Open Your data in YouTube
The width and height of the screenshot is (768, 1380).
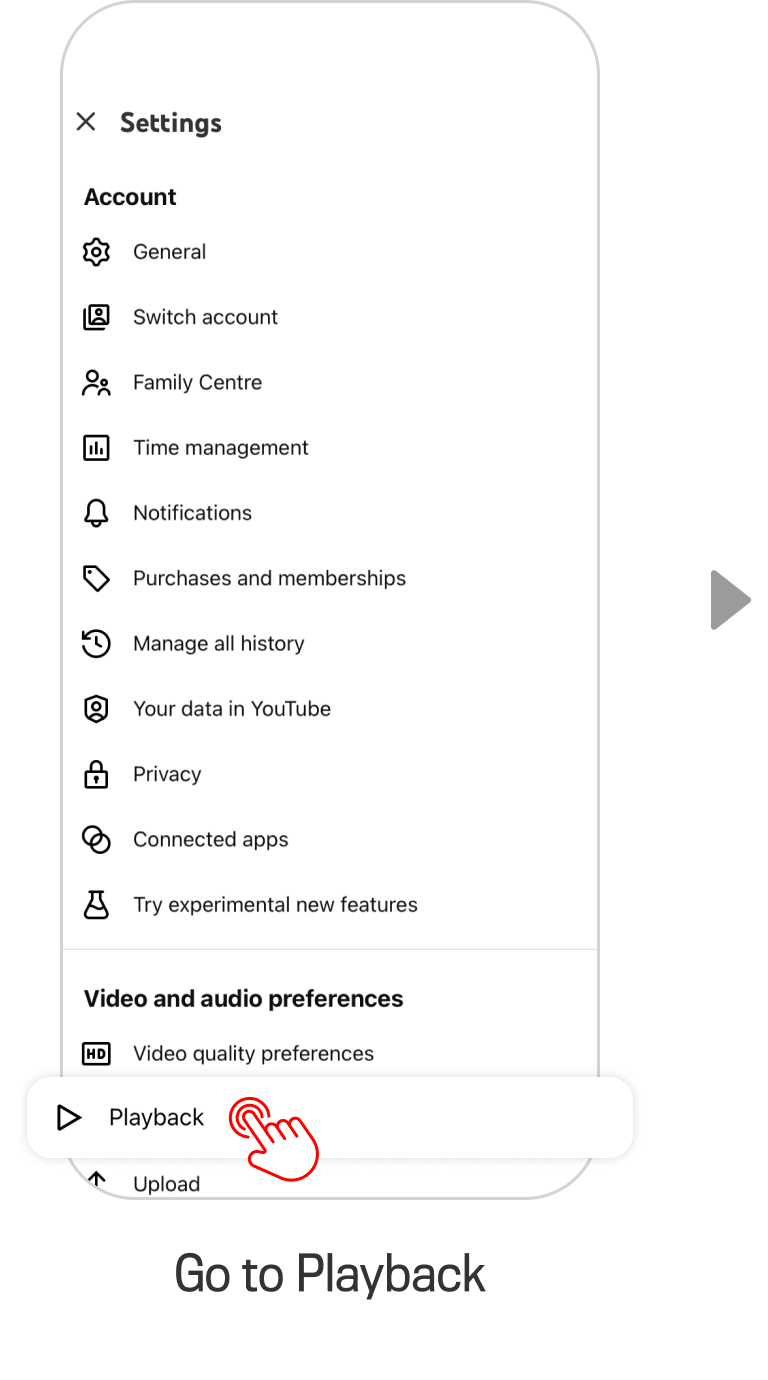pyautogui.click(x=232, y=709)
